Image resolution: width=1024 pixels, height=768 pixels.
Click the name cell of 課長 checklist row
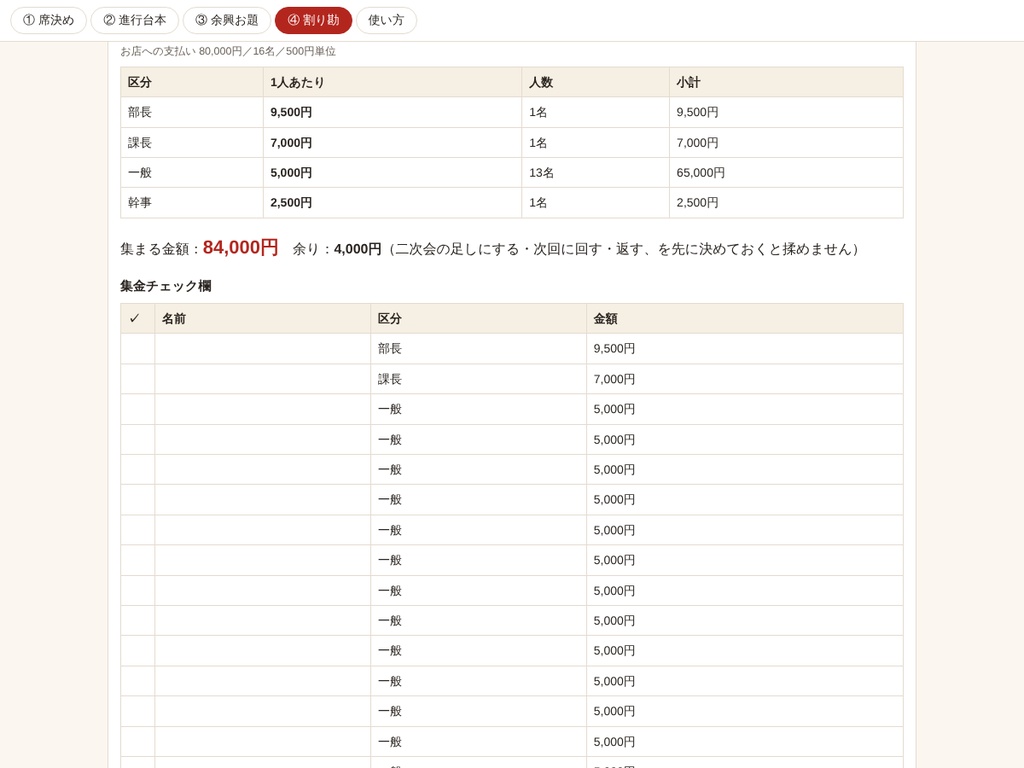pos(263,379)
